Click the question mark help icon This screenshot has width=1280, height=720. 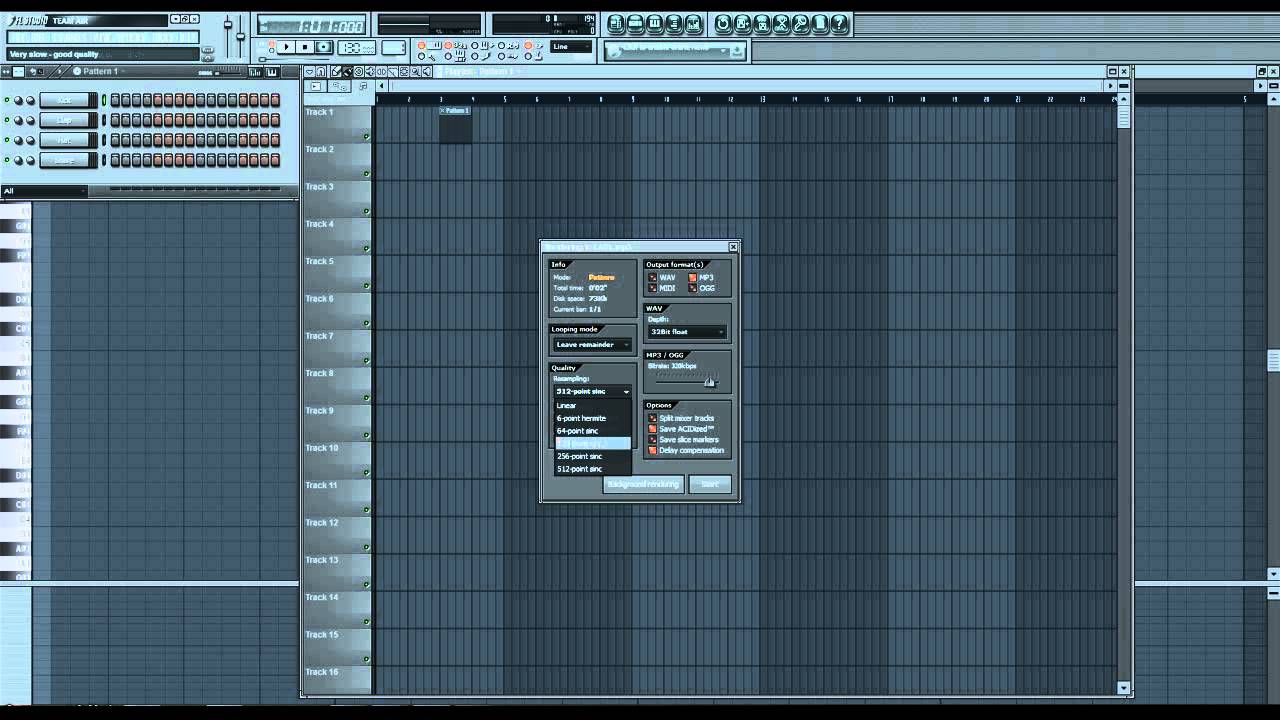tap(839, 24)
